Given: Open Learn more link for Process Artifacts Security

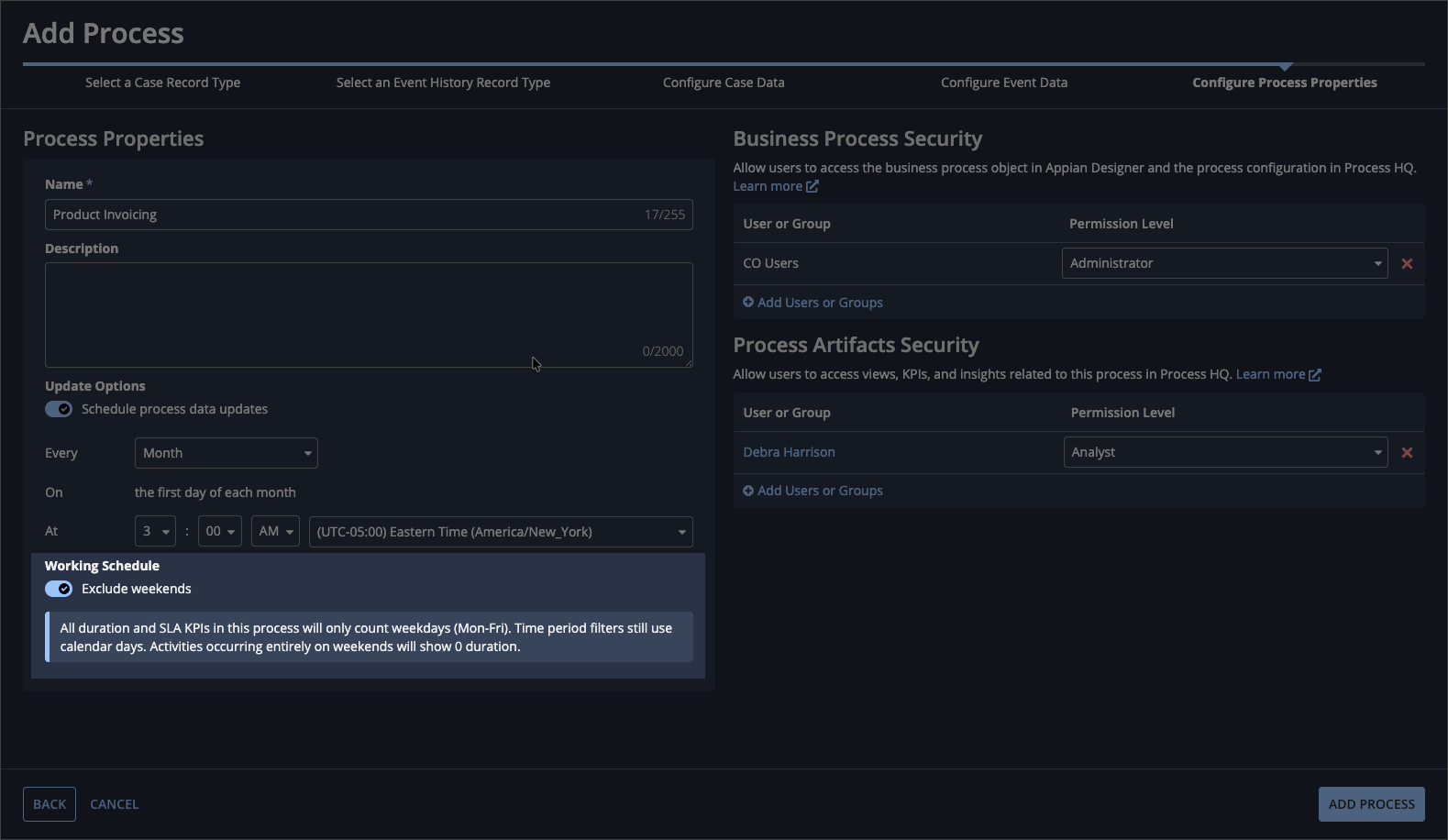Looking at the screenshot, I should tap(1270, 374).
